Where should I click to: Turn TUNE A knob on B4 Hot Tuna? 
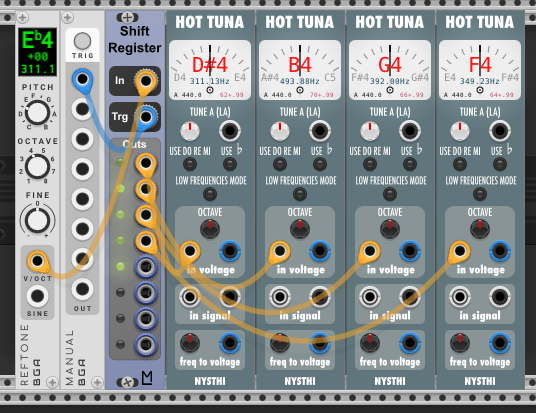pos(280,131)
